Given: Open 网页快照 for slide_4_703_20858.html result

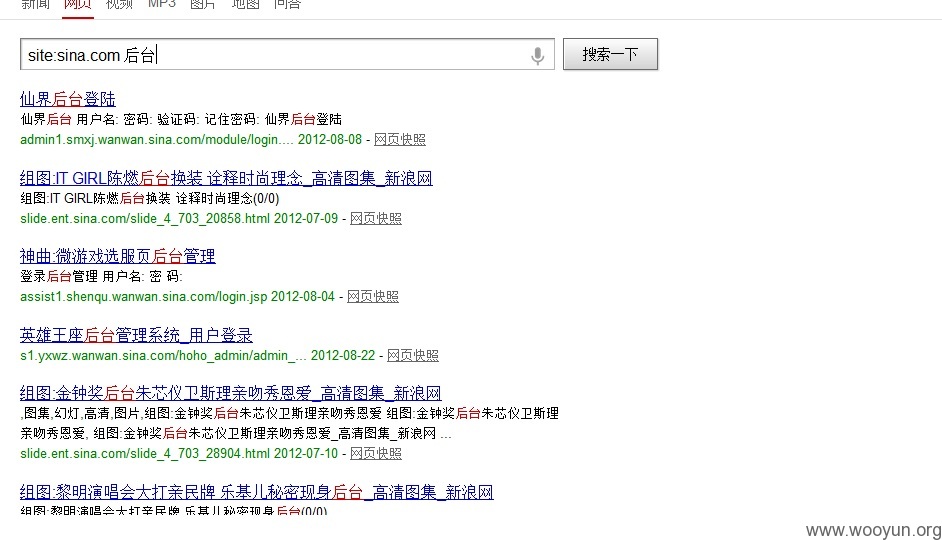Looking at the screenshot, I should [376, 218].
